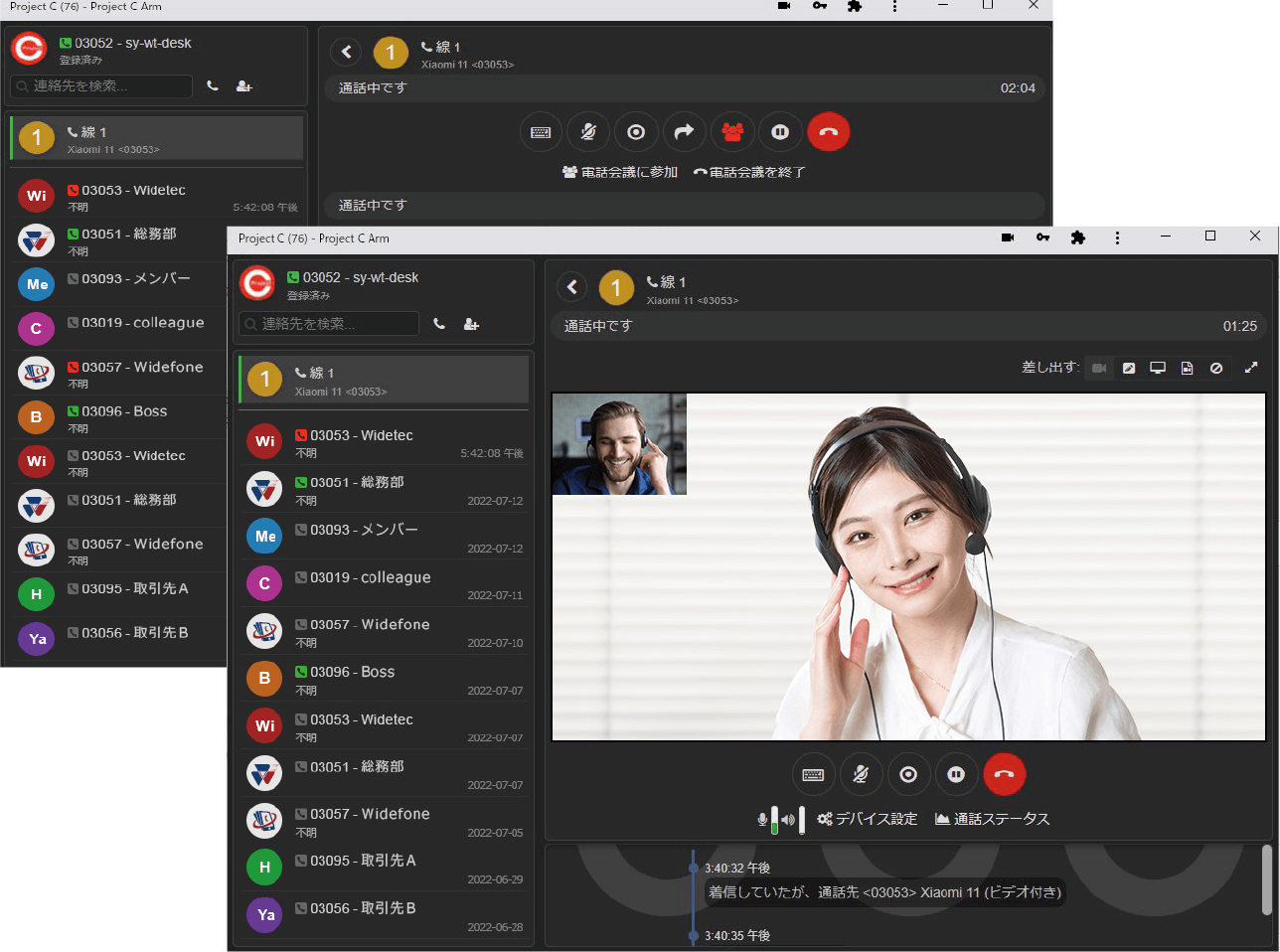Click the 03052 - sy-wt-desk profile logo in front window
Image resolution: width=1280 pixels, height=952 pixels.
point(257,284)
